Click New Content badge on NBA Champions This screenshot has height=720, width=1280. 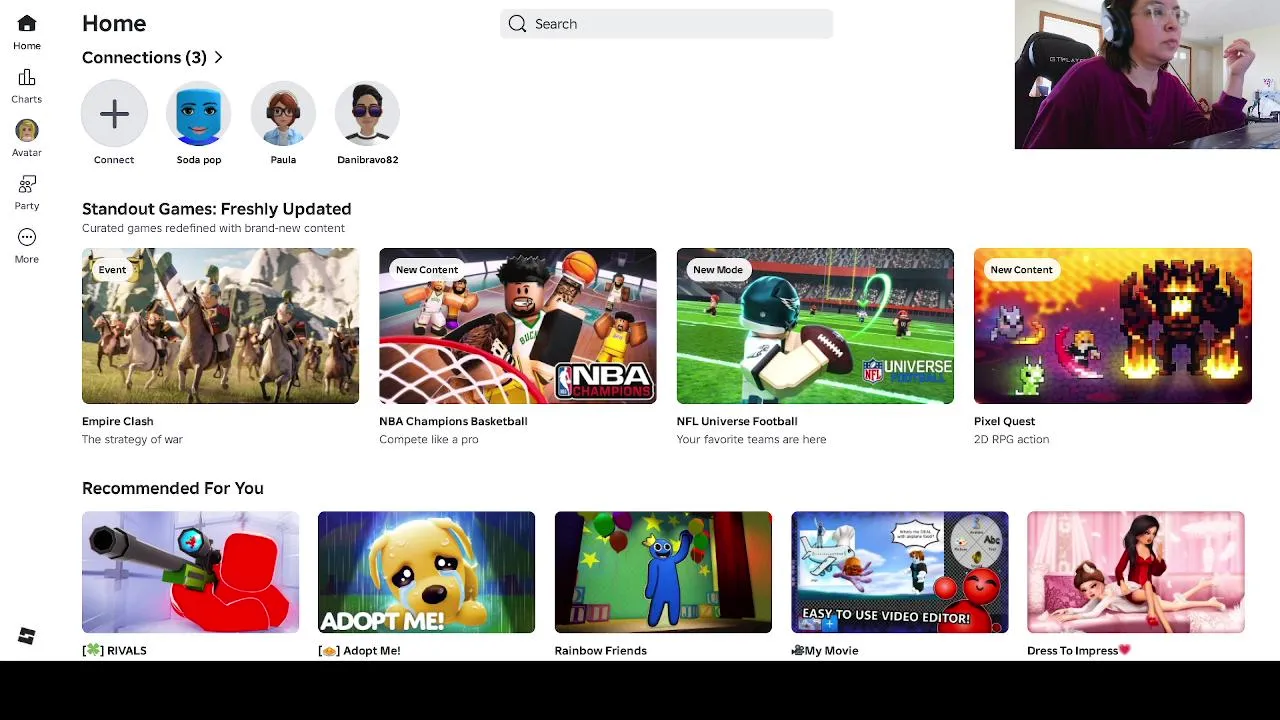tap(427, 270)
